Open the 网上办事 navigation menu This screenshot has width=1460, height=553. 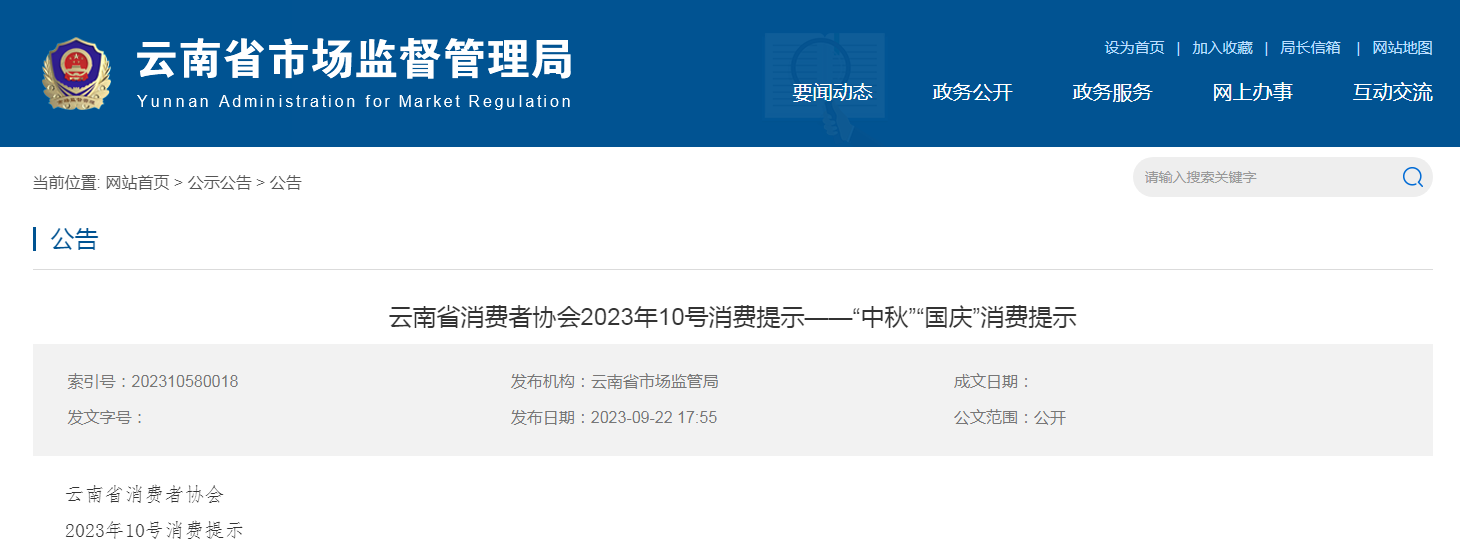tap(1252, 92)
